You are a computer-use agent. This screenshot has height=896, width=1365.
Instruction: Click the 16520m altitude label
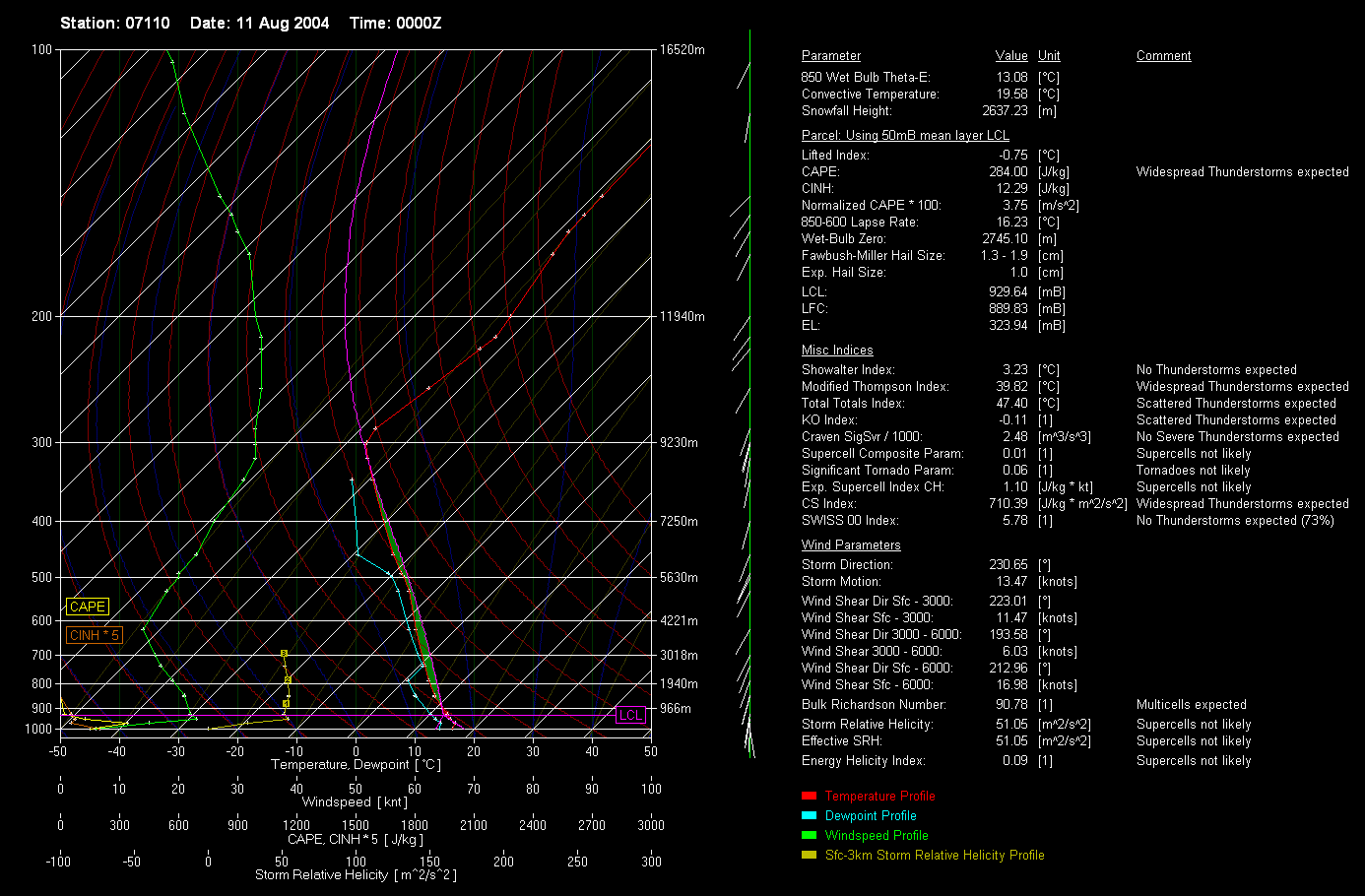[682, 49]
